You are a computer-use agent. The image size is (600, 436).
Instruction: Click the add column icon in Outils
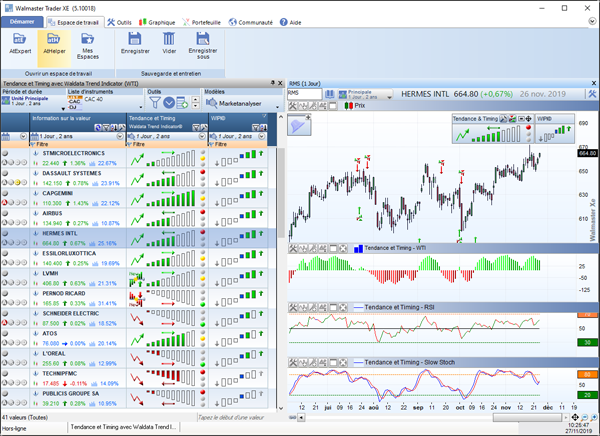182,103
